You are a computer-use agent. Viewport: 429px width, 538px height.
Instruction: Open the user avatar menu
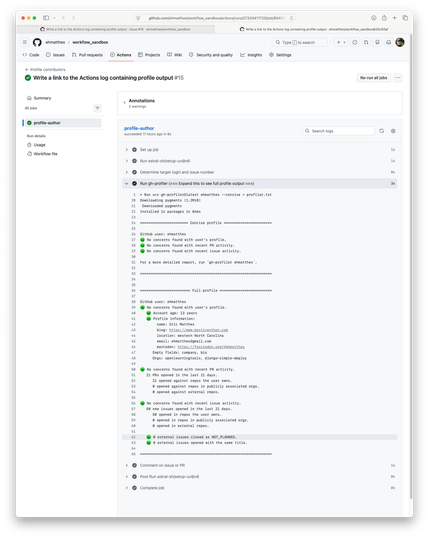coord(400,42)
